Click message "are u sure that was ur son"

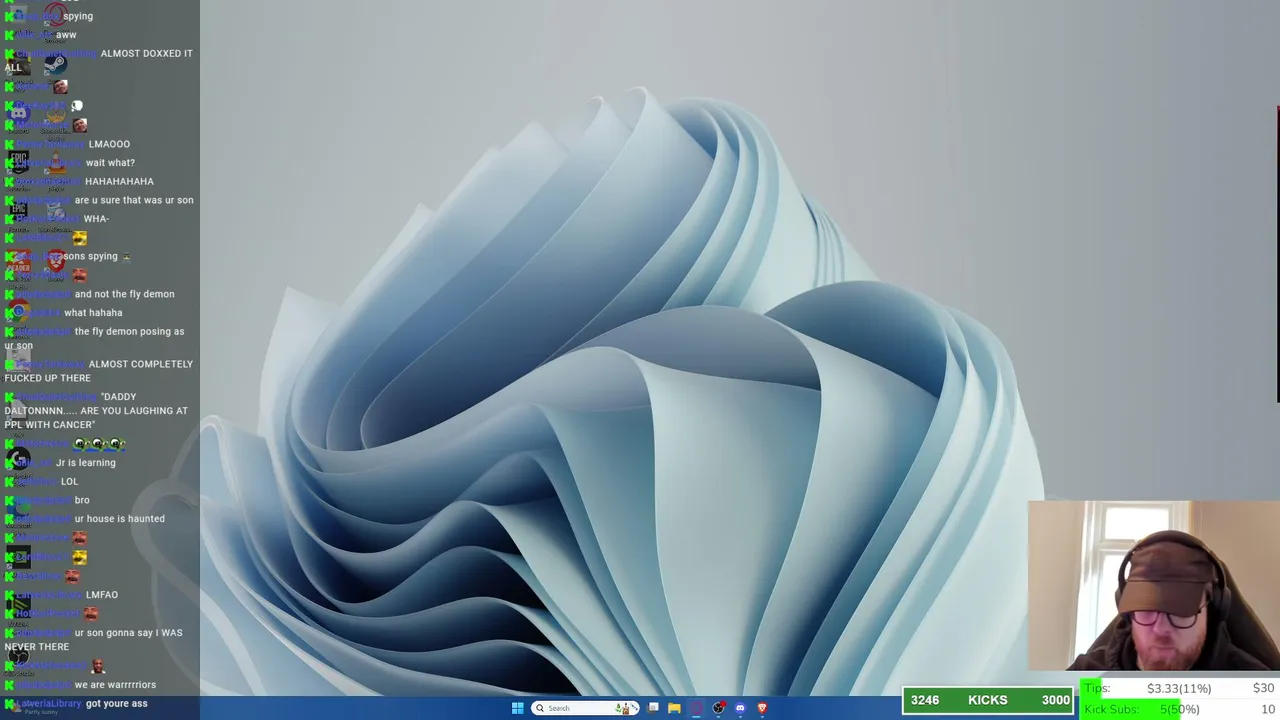coord(134,200)
